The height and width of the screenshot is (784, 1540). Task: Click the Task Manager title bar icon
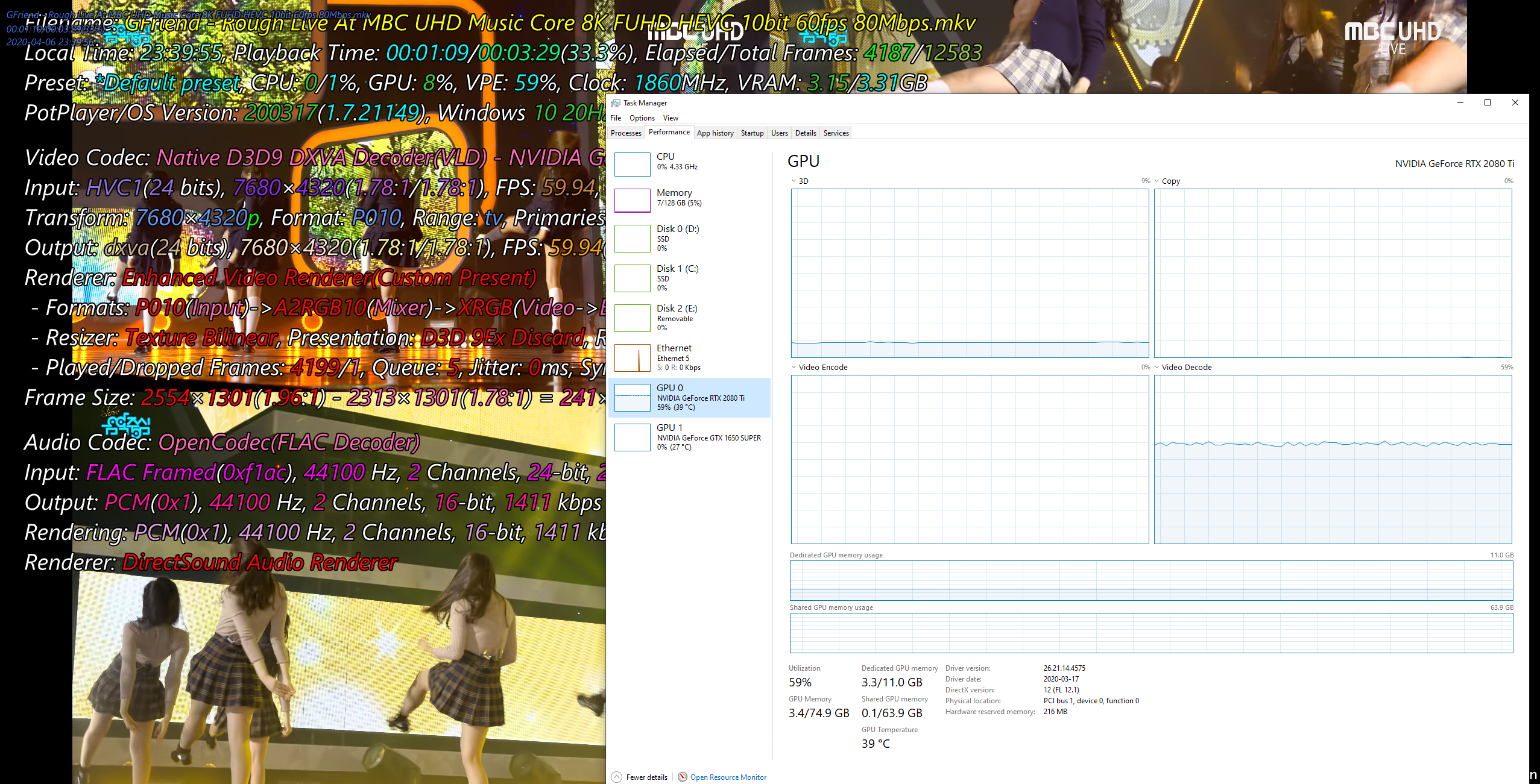pyautogui.click(x=615, y=103)
